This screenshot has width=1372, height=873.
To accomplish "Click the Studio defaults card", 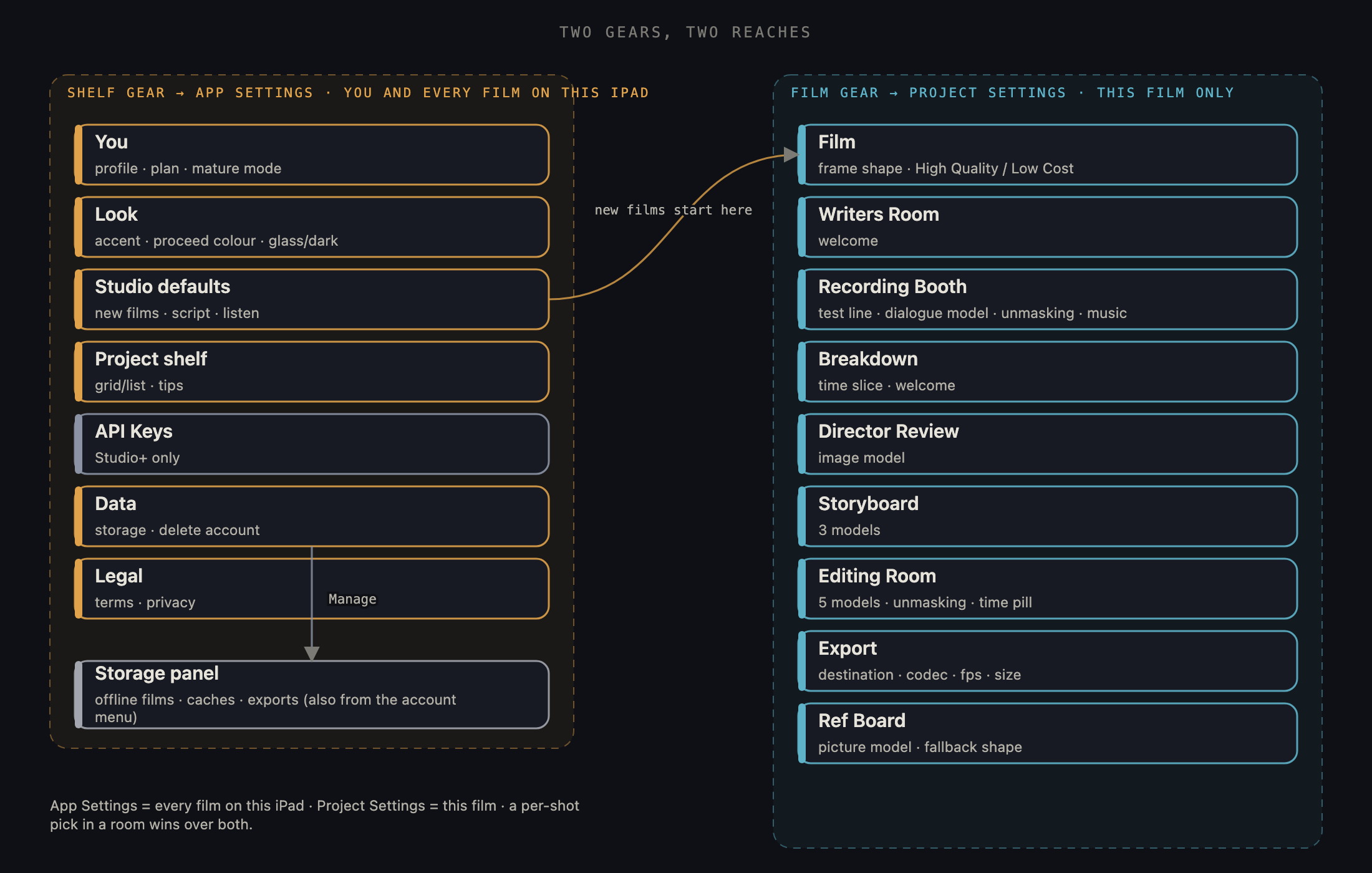I will [312, 299].
